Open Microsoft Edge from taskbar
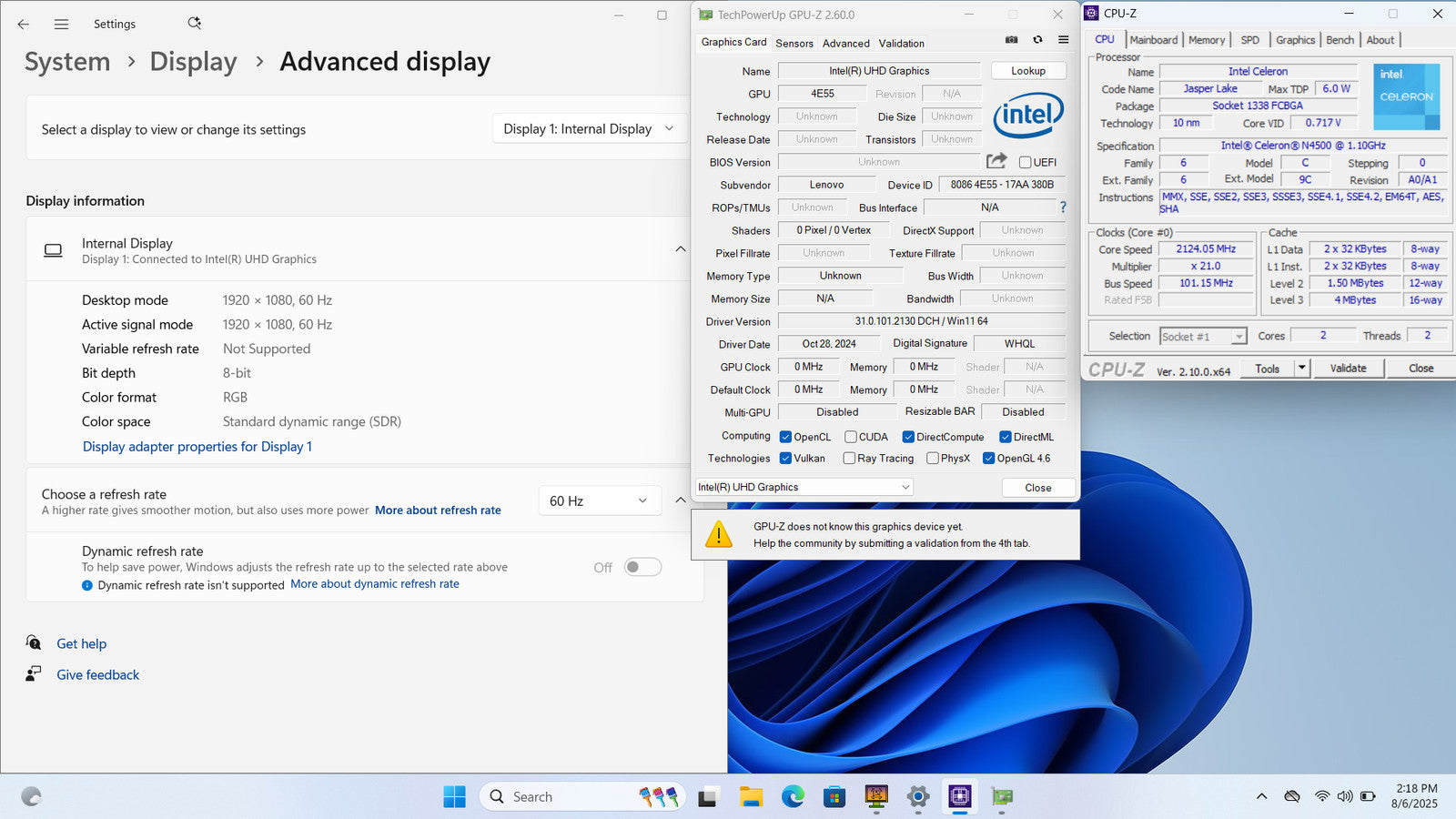 click(793, 797)
